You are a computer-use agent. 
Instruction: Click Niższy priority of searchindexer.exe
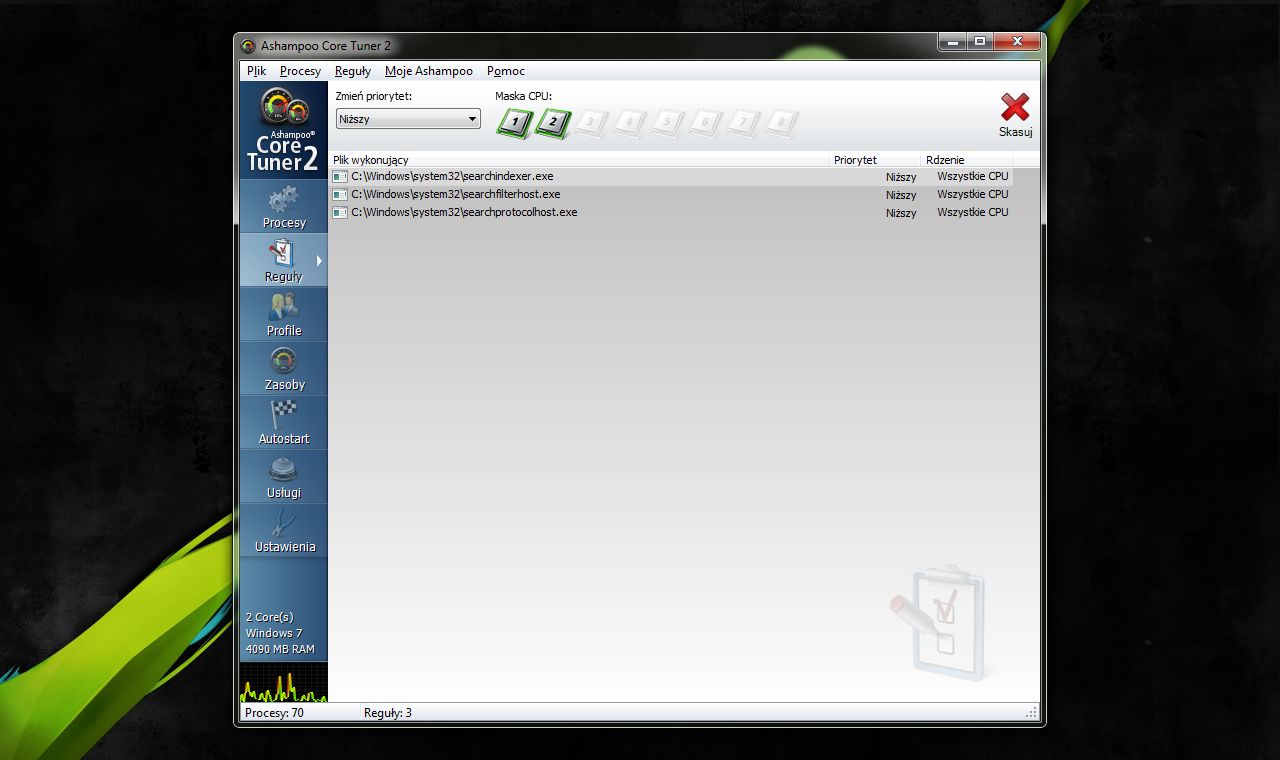pyautogui.click(x=901, y=177)
